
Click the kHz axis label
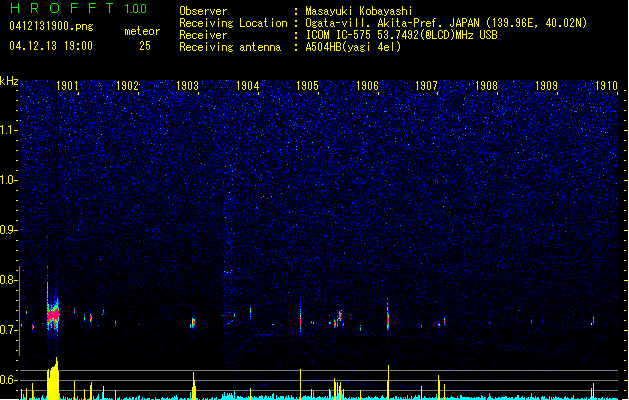pyautogui.click(x=9, y=81)
